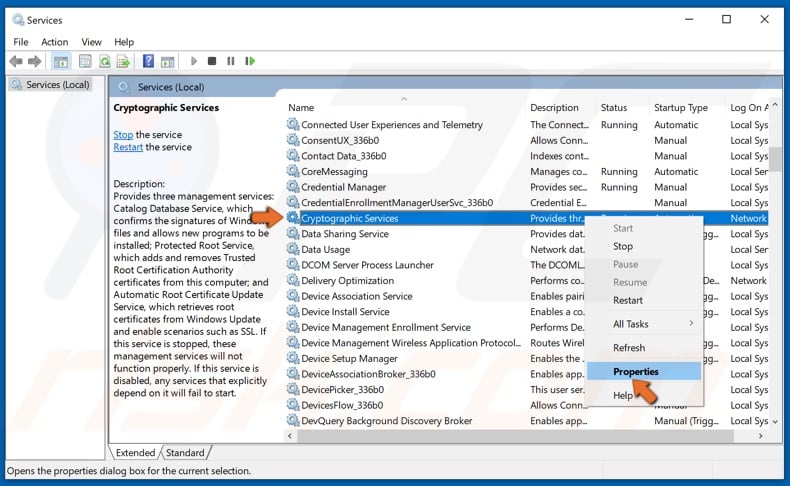This screenshot has height=486, width=790.
Task: Open the Properties sheet toolbar icon
Action: pyautogui.click(x=85, y=61)
